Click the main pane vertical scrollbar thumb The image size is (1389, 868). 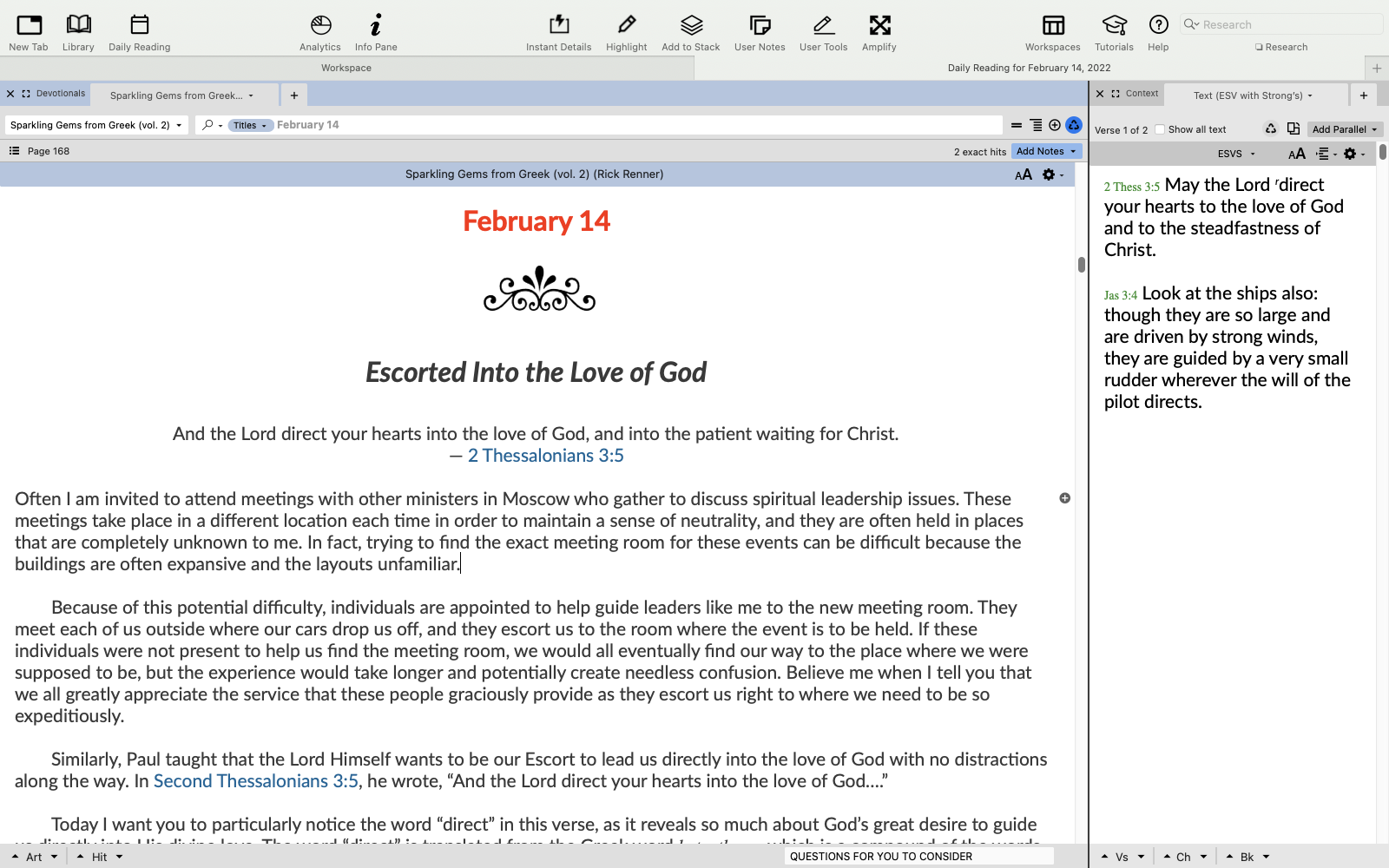tap(1082, 265)
